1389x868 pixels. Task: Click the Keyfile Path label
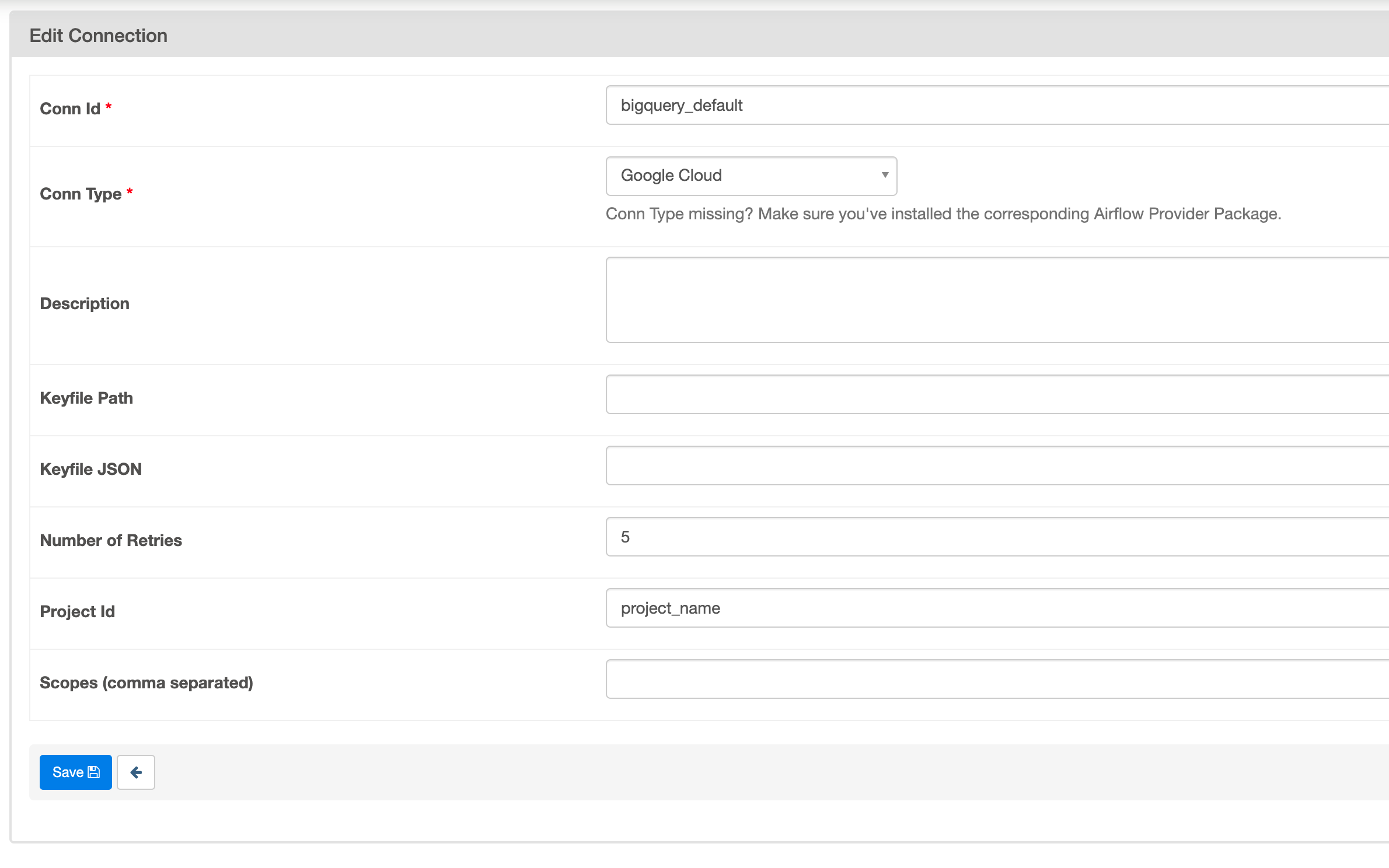coord(86,398)
